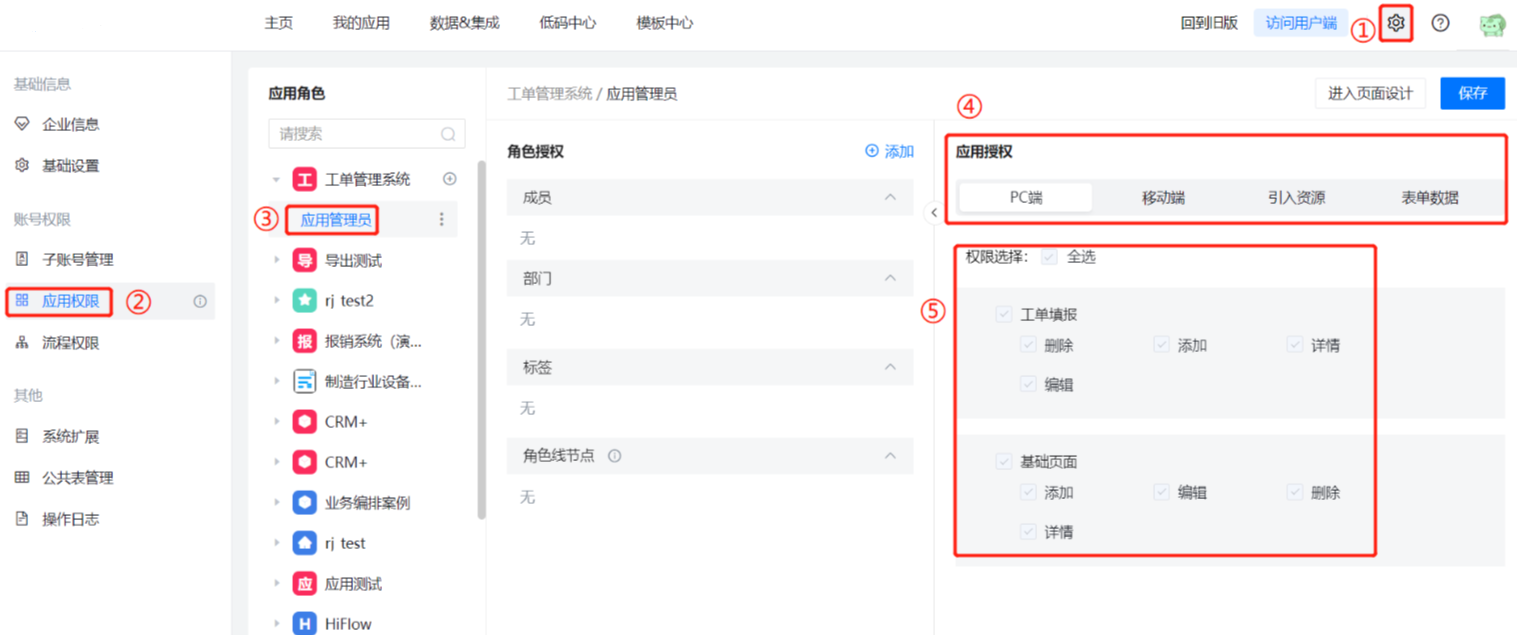Open the three-dot menu for 应用管理员
The width and height of the screenshot is (1517, 635).
click(442, 219)
